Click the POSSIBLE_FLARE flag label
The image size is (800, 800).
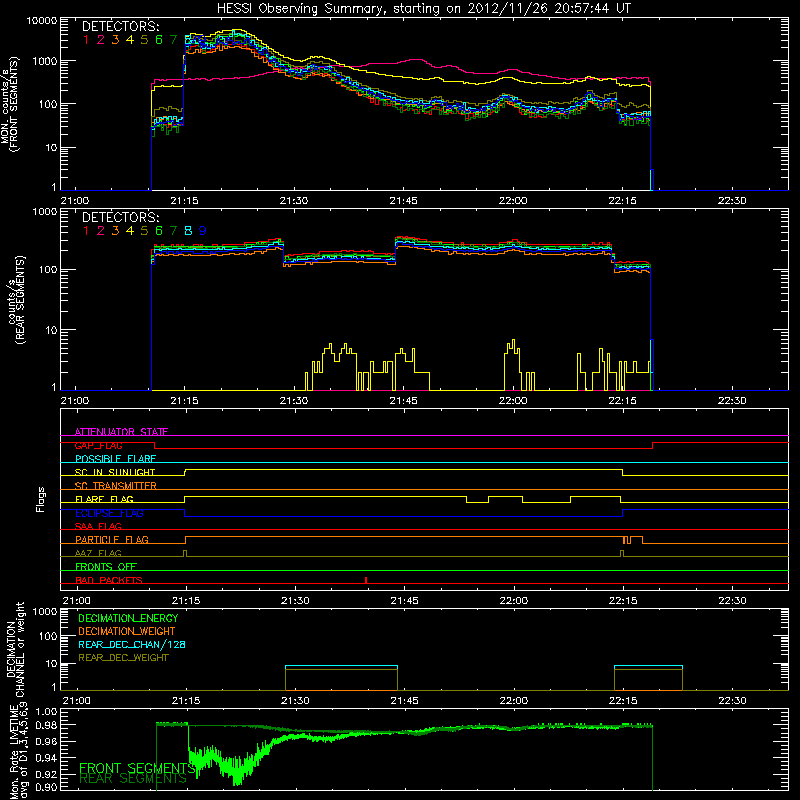pos(115,459)
